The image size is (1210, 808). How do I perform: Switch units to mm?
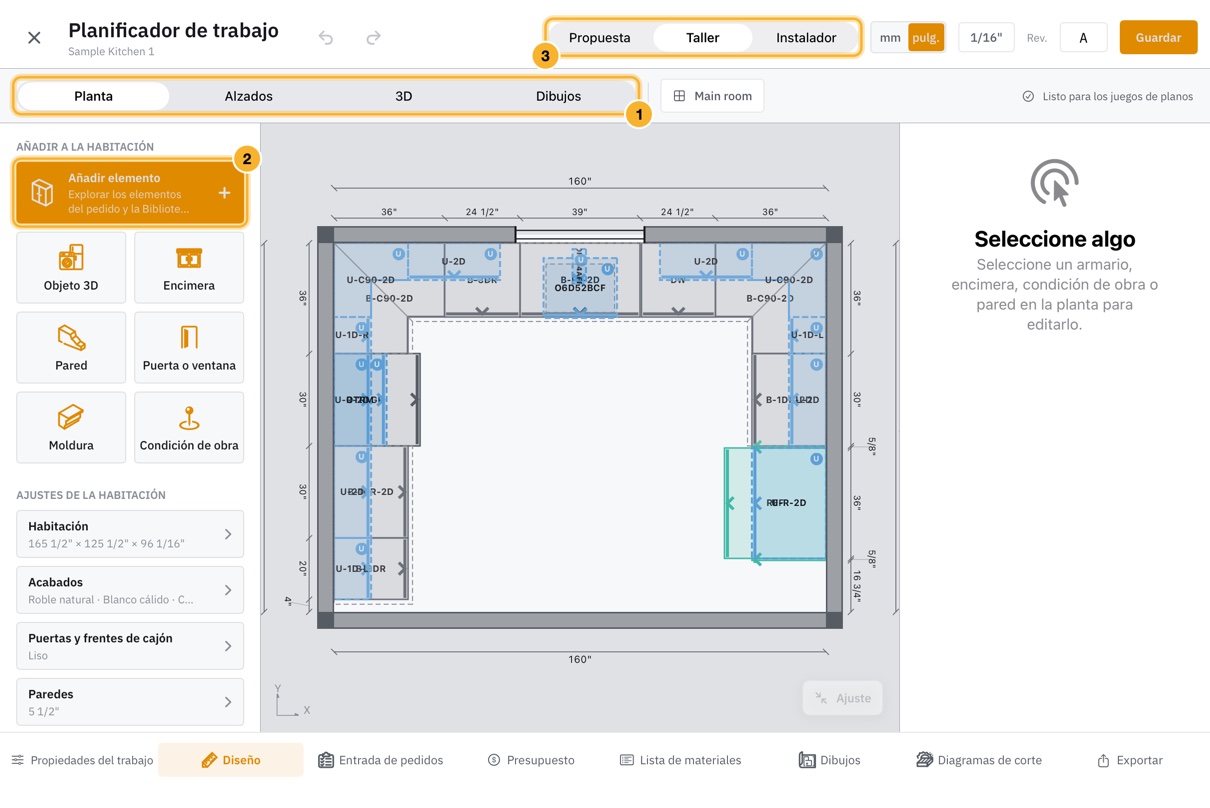click(890, 38)
